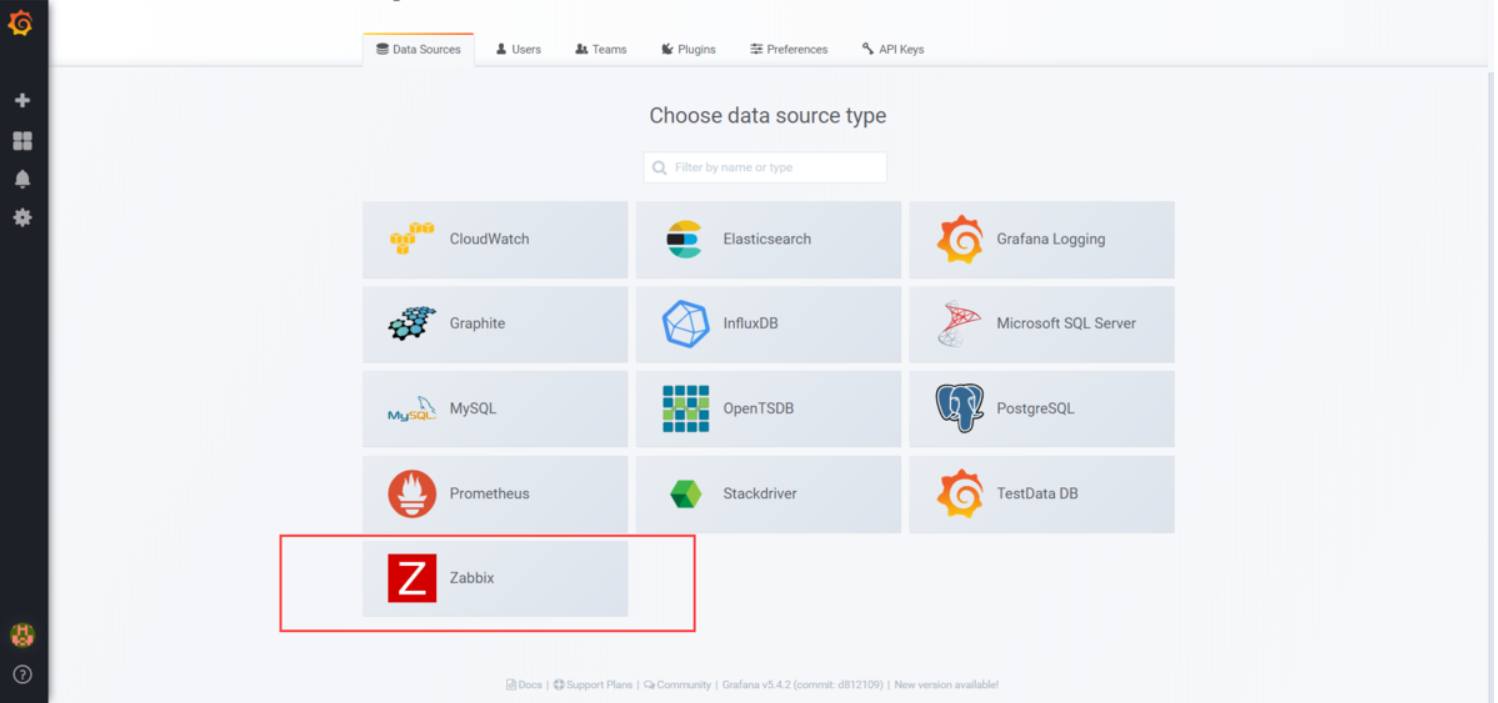Click the Grafana v5.4.2 version link

point(802,685)
